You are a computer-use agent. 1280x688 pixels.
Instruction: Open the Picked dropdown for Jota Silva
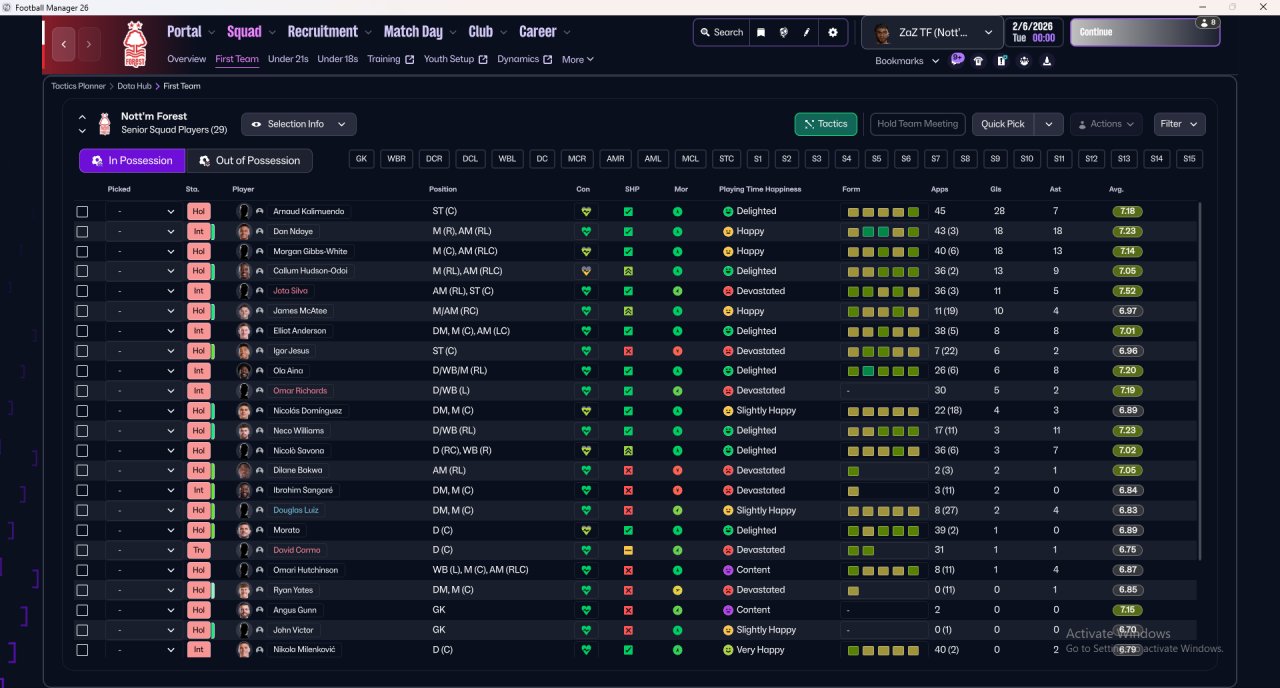click(x=146, y=291)
